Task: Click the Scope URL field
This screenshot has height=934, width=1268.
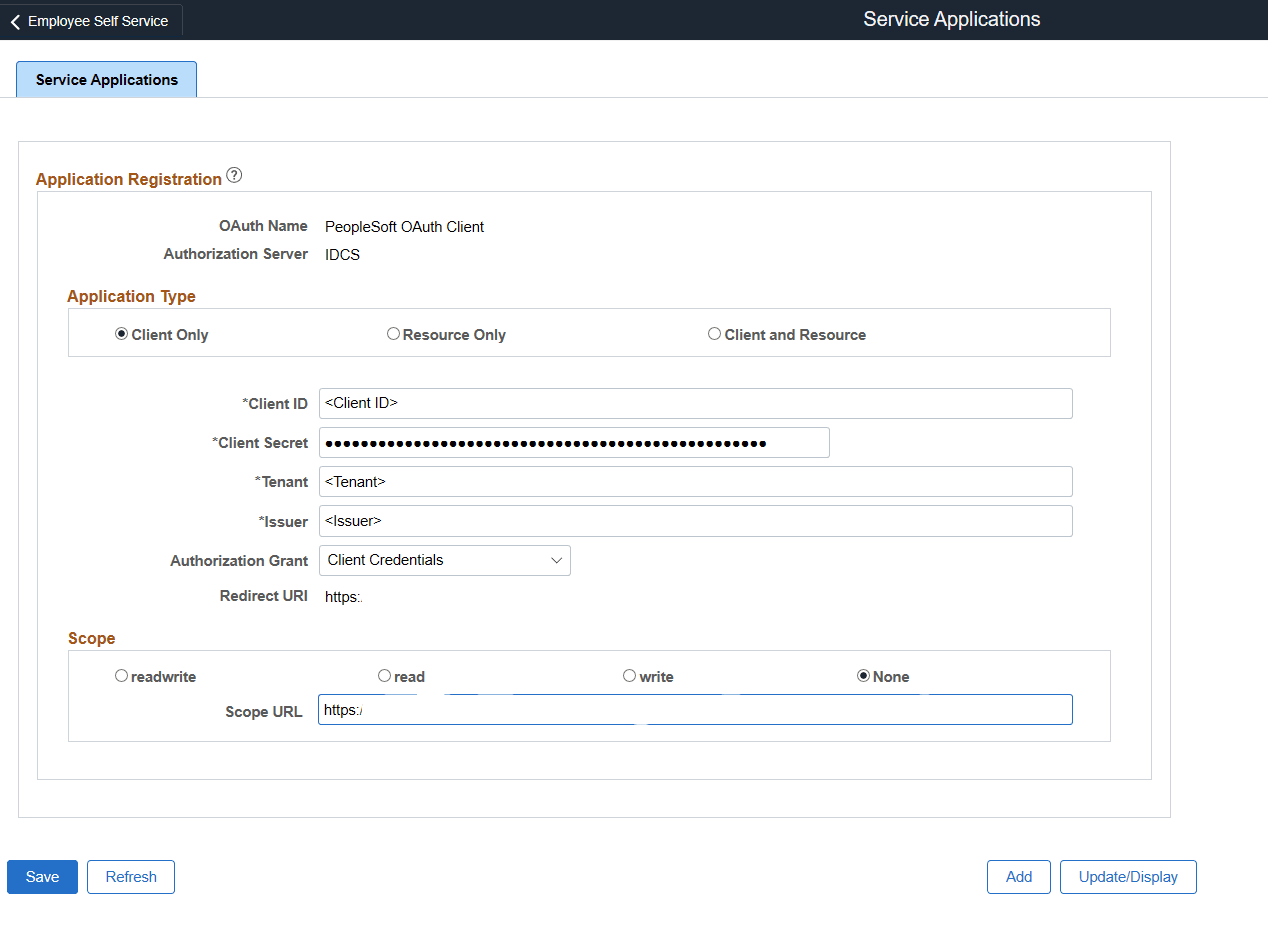Action: pos(695,710)
